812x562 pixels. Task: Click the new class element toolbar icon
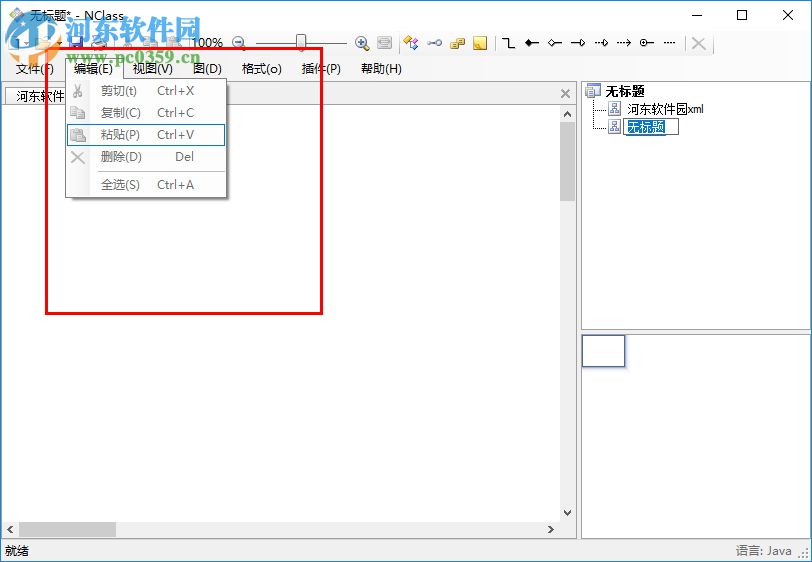pos(411,42)
